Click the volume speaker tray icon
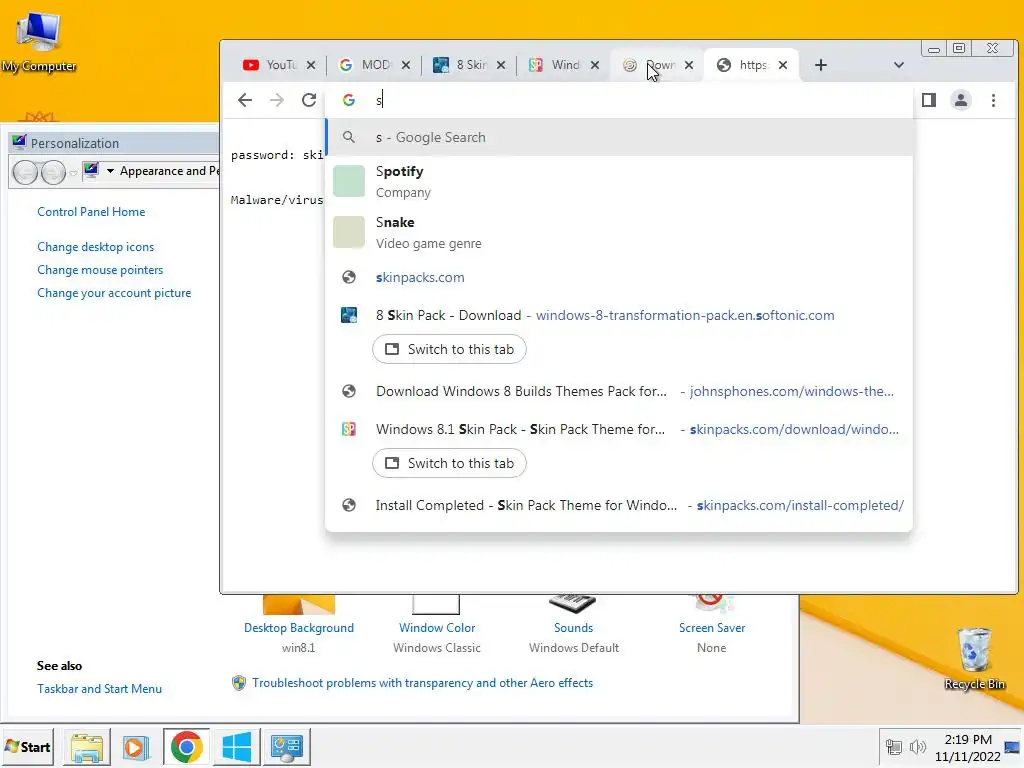This screenshot has height=768, width=1024. 918,746
